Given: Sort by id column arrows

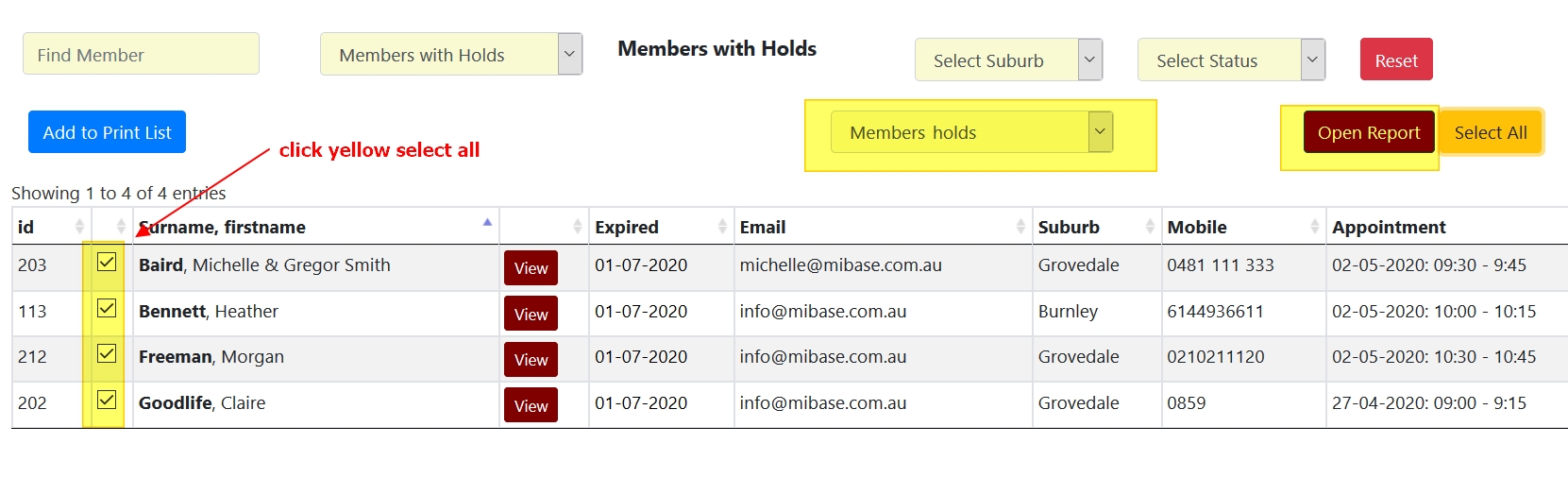Looking at the screenshot, I should pyautogui.click(x=79, y=227).
